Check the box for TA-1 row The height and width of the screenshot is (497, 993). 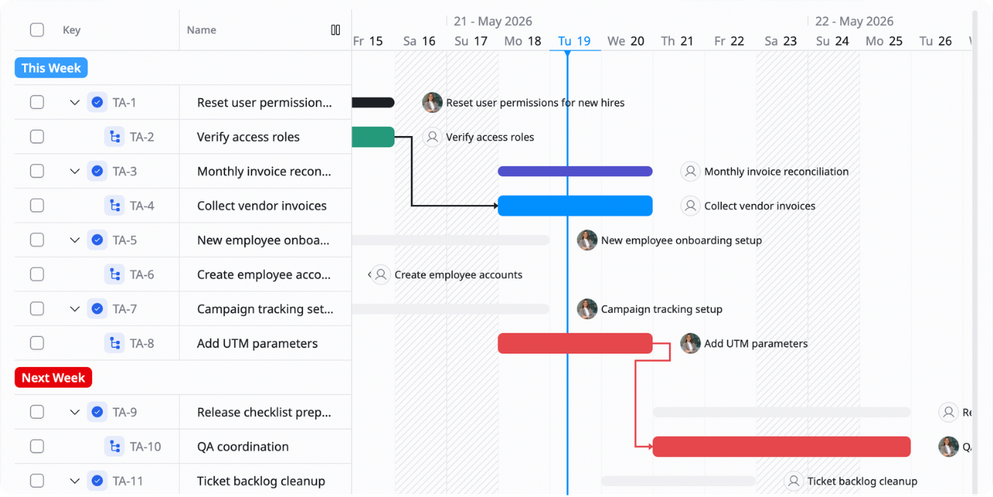(x=37, y=102)
